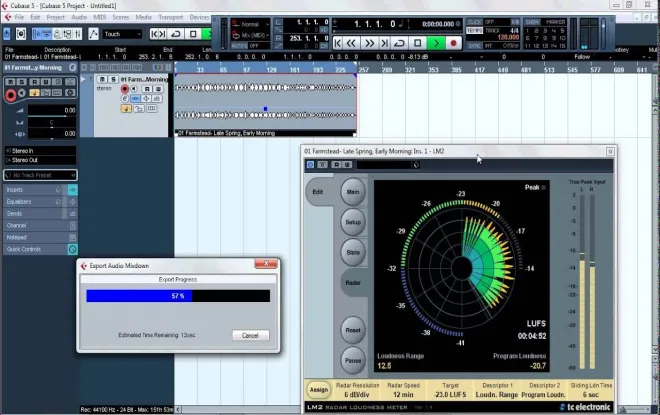The width and height of the screenshot is (660, 415).
Task: Click the Export Progress bar
Action: pos(178,296)
